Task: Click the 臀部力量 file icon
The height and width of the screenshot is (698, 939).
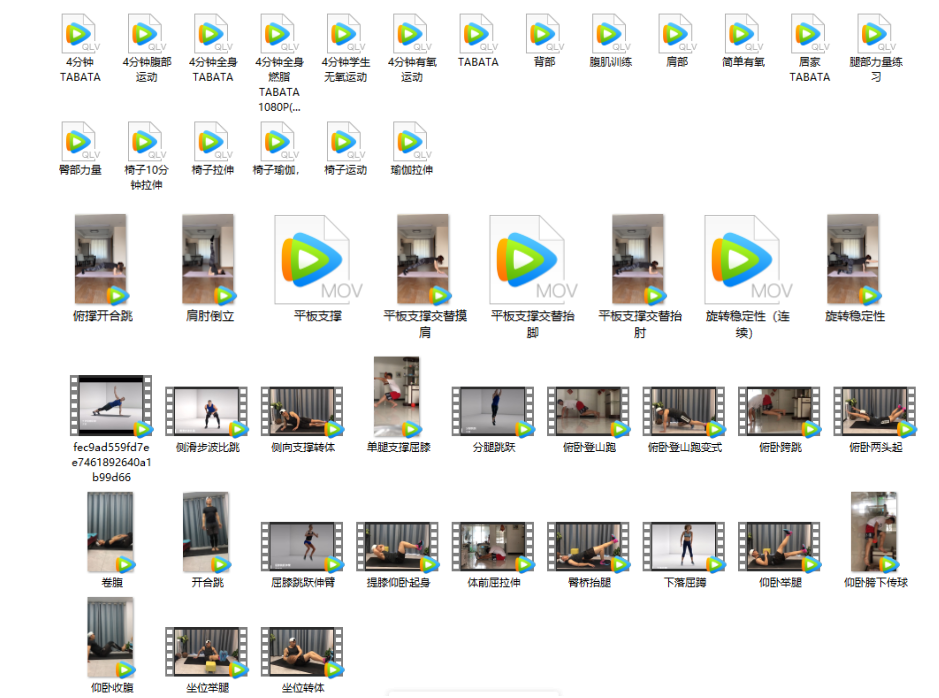Action: click(79, 142)
